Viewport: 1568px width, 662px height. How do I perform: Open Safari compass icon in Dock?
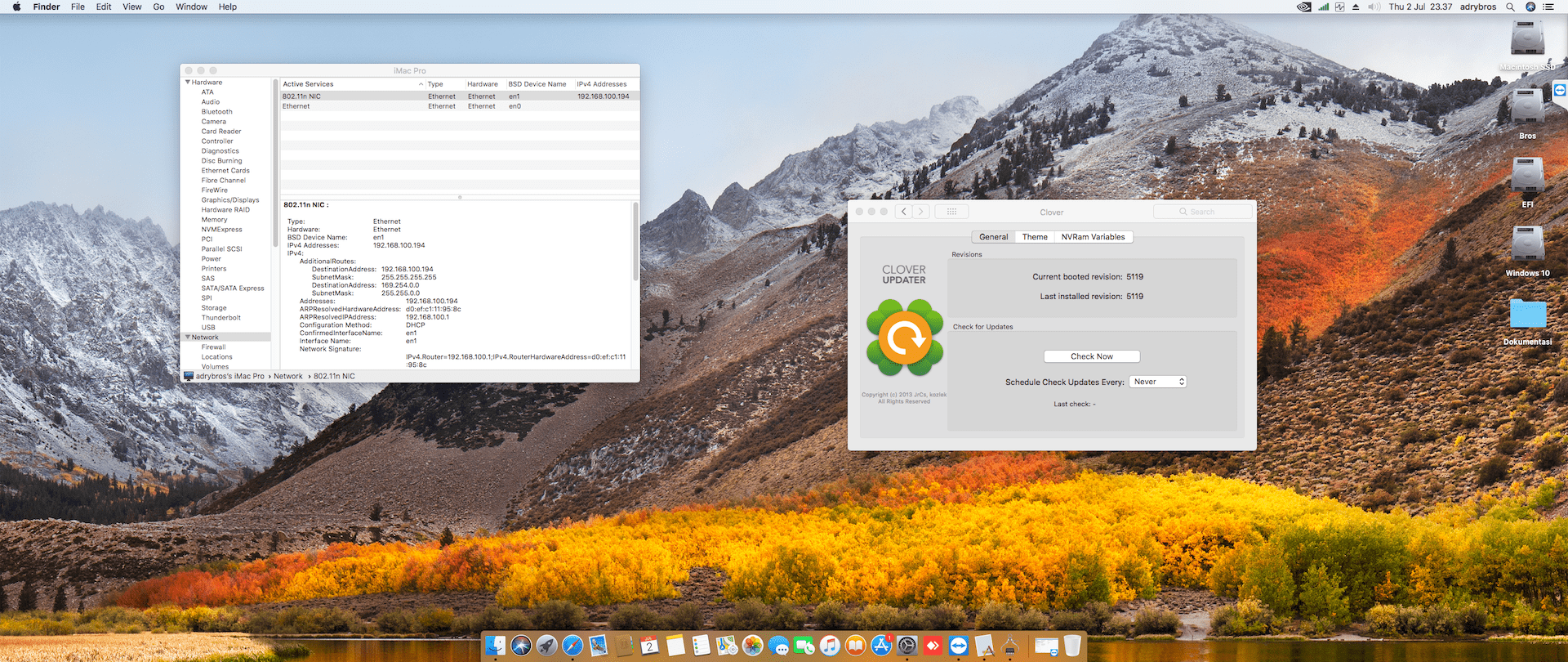click(572, 646)
